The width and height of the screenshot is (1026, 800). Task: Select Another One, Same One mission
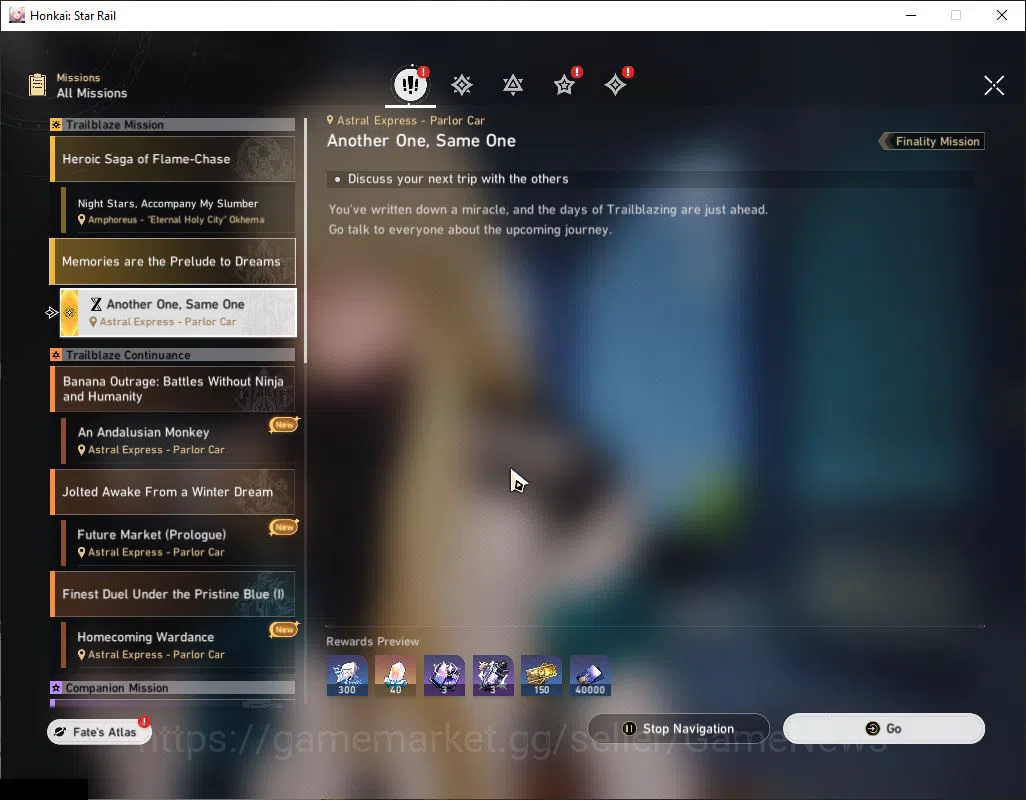tap(178, 313)
